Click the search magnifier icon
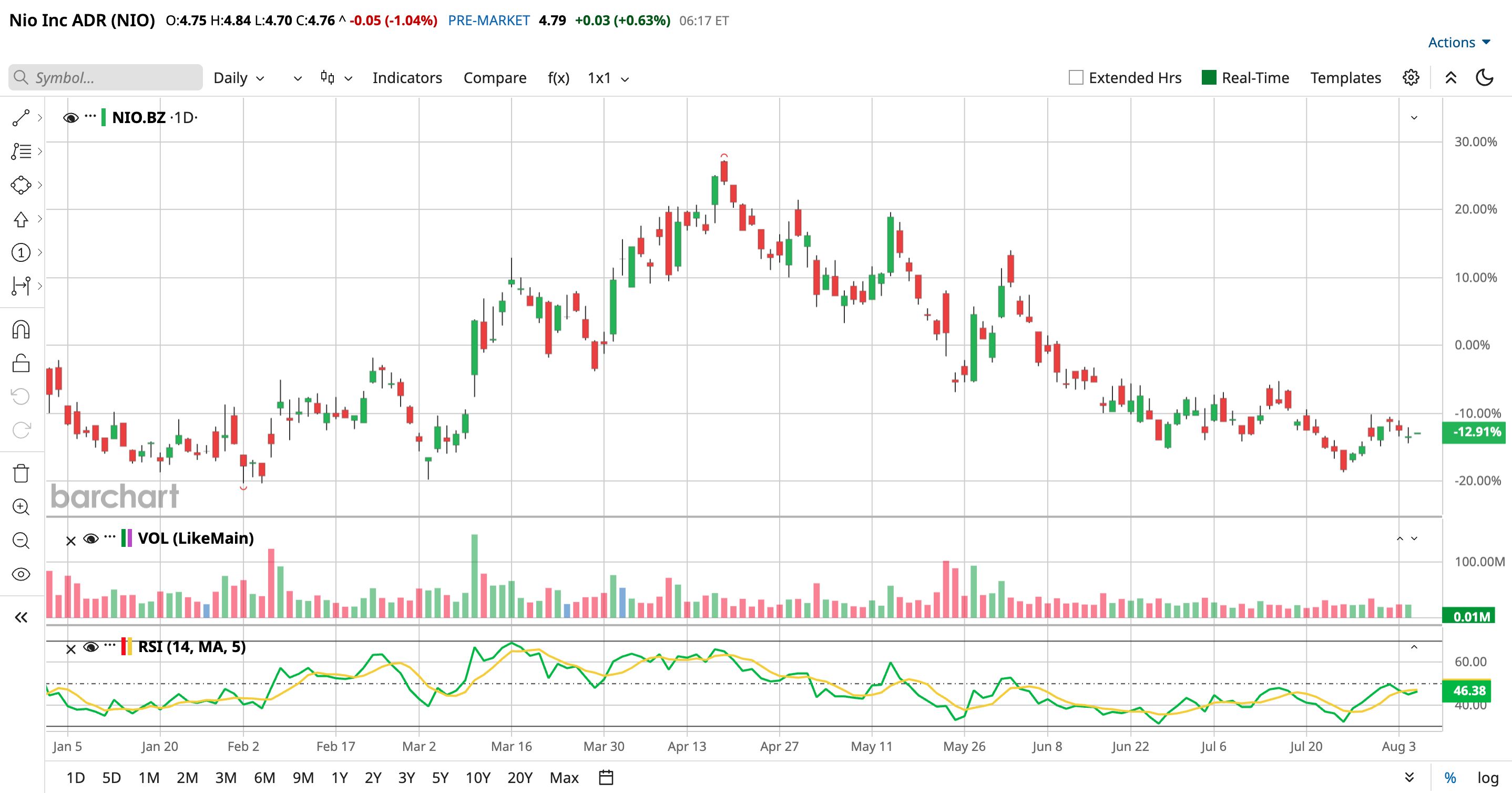Image resolution: width=1512 pixels, height=793 pixels. (21, 77)
